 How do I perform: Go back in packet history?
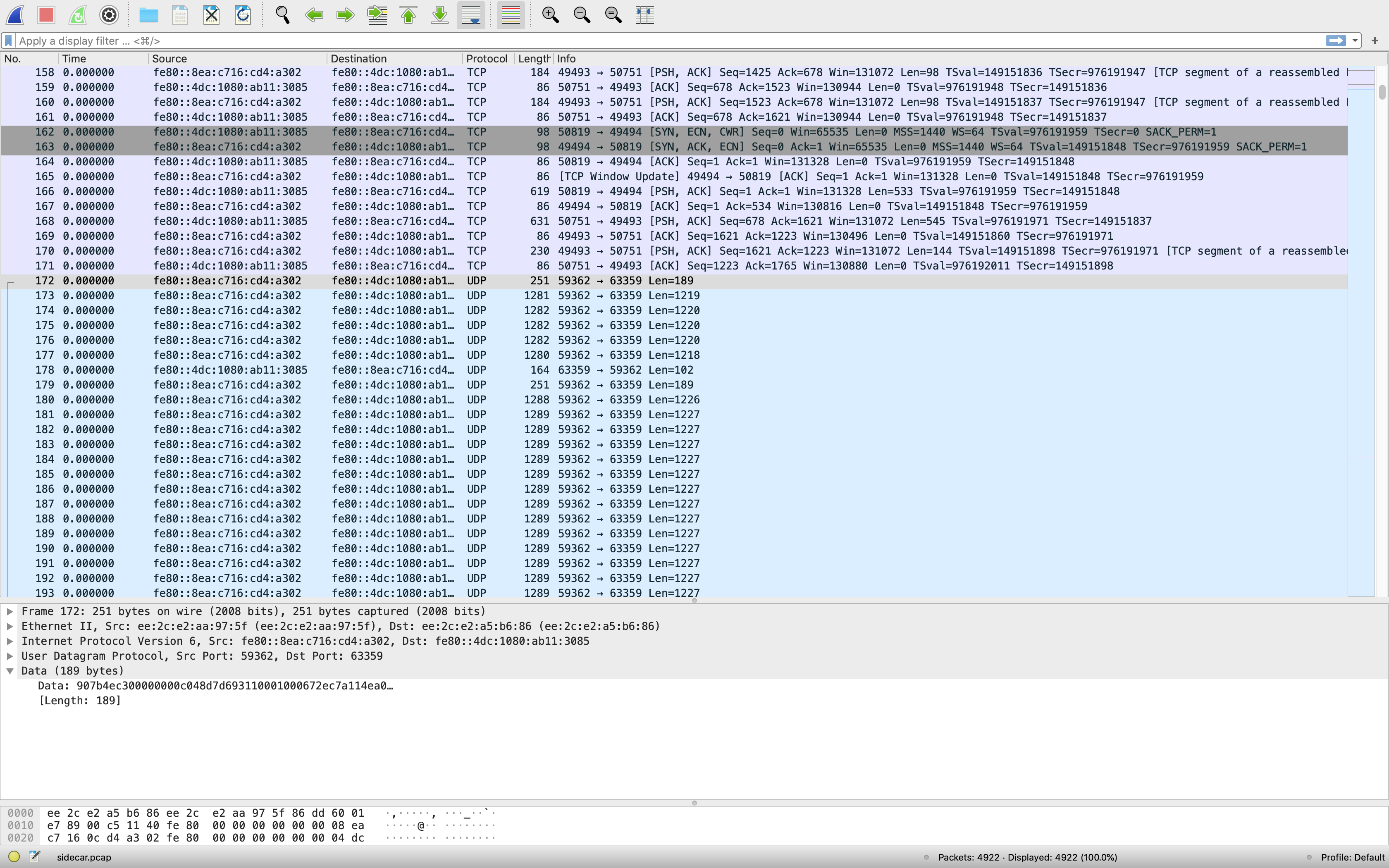tap(314, 15)
